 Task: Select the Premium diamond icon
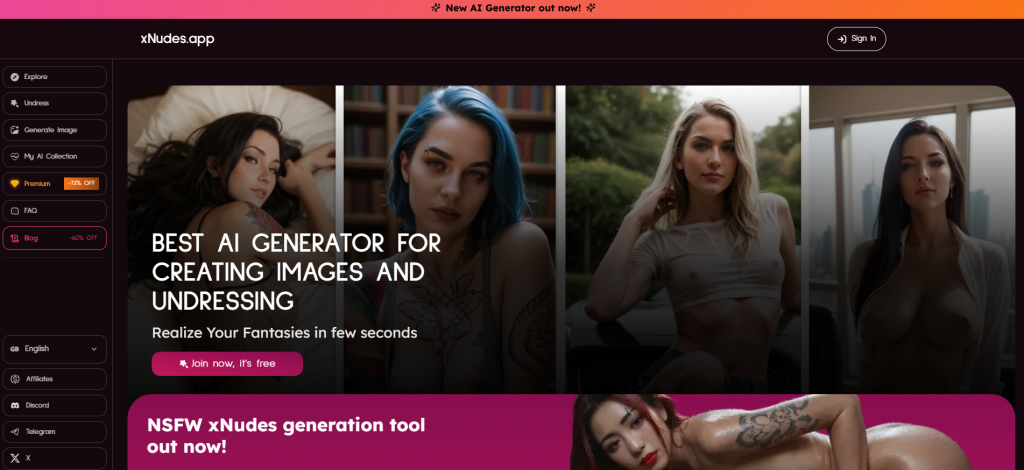[14, 183]
